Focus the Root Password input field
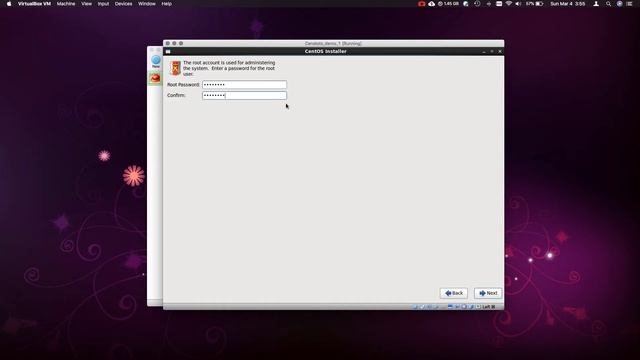 pos(244,84)
